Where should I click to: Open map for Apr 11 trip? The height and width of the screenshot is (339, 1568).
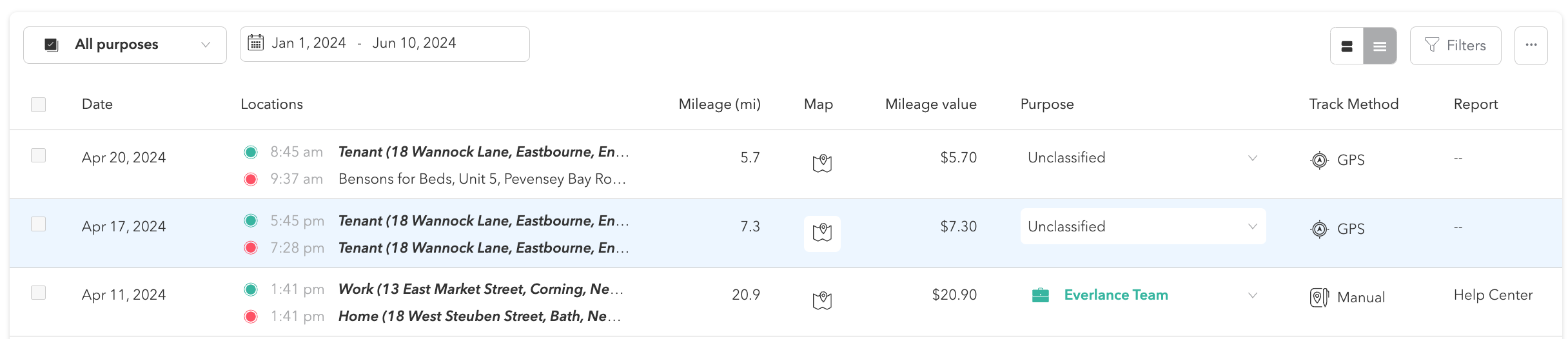click(x=822, y=301)
